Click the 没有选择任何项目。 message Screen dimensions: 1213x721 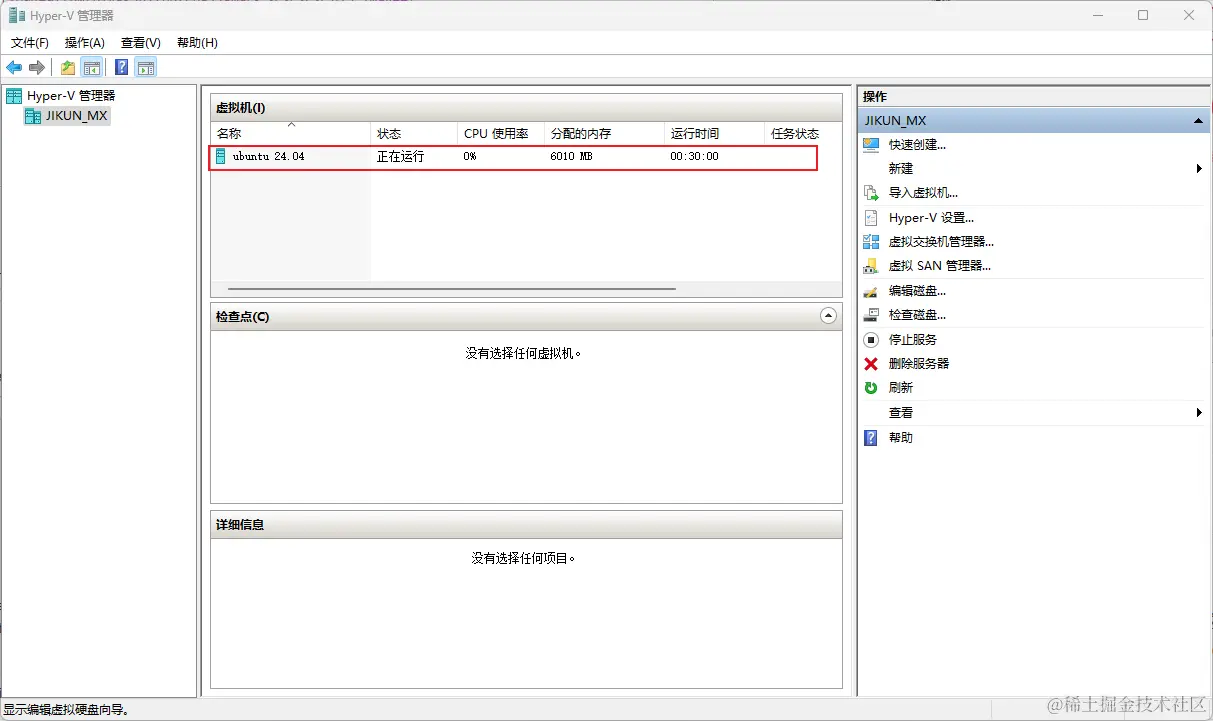pos(524,558)
